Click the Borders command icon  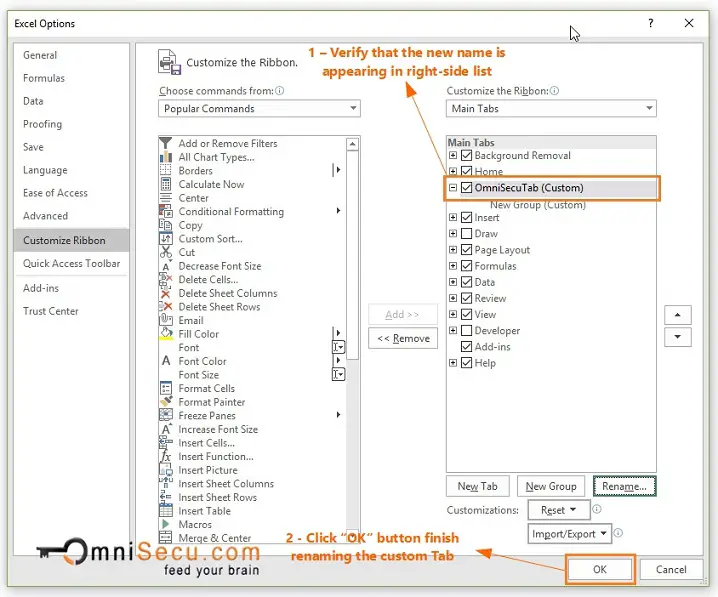tap(165, 170)
